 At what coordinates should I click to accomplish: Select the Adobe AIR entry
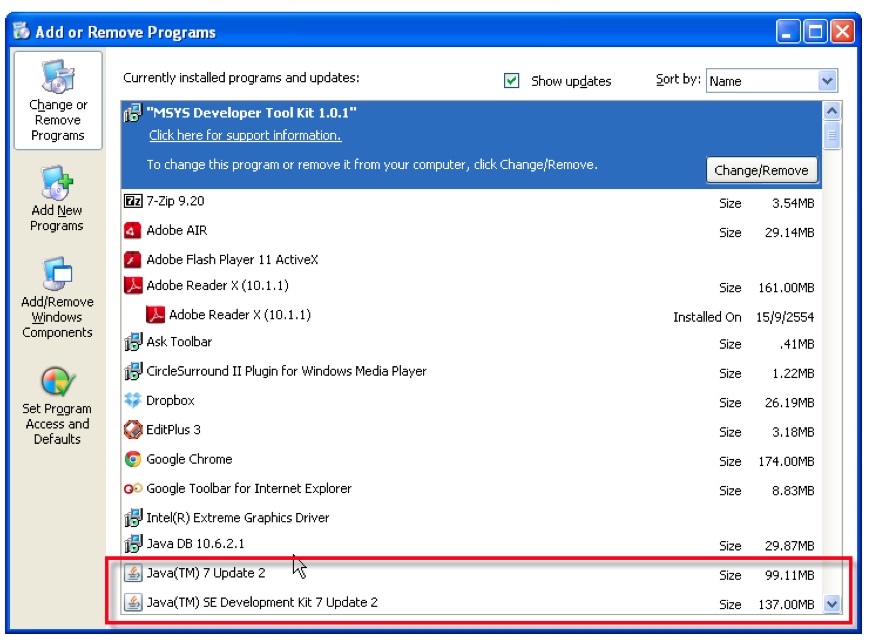(471, 230)
